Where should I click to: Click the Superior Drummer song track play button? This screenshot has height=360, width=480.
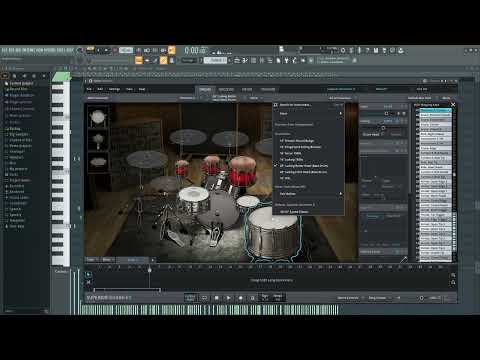click(228, 298)
